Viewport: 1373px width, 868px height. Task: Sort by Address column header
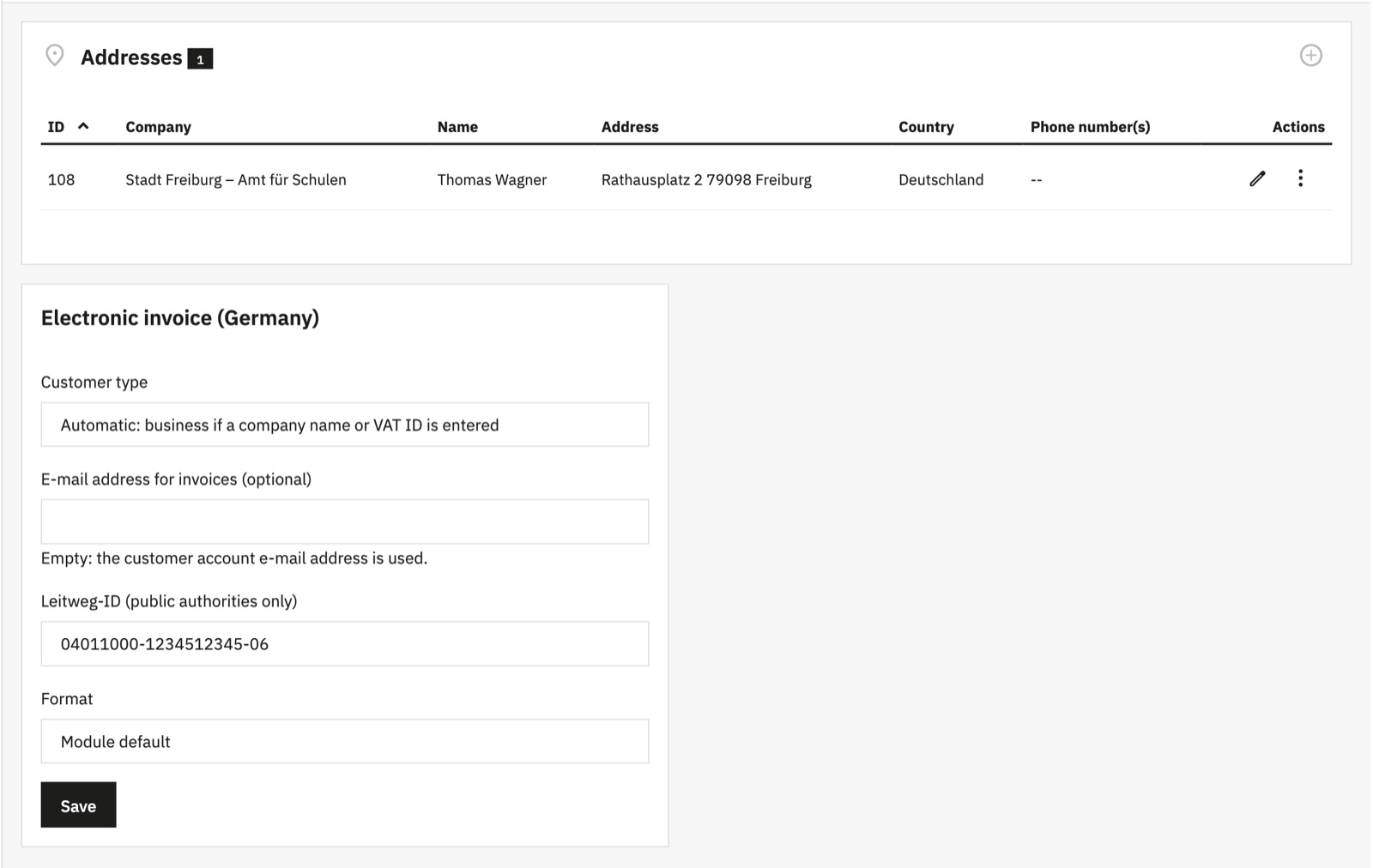[630, 127]
